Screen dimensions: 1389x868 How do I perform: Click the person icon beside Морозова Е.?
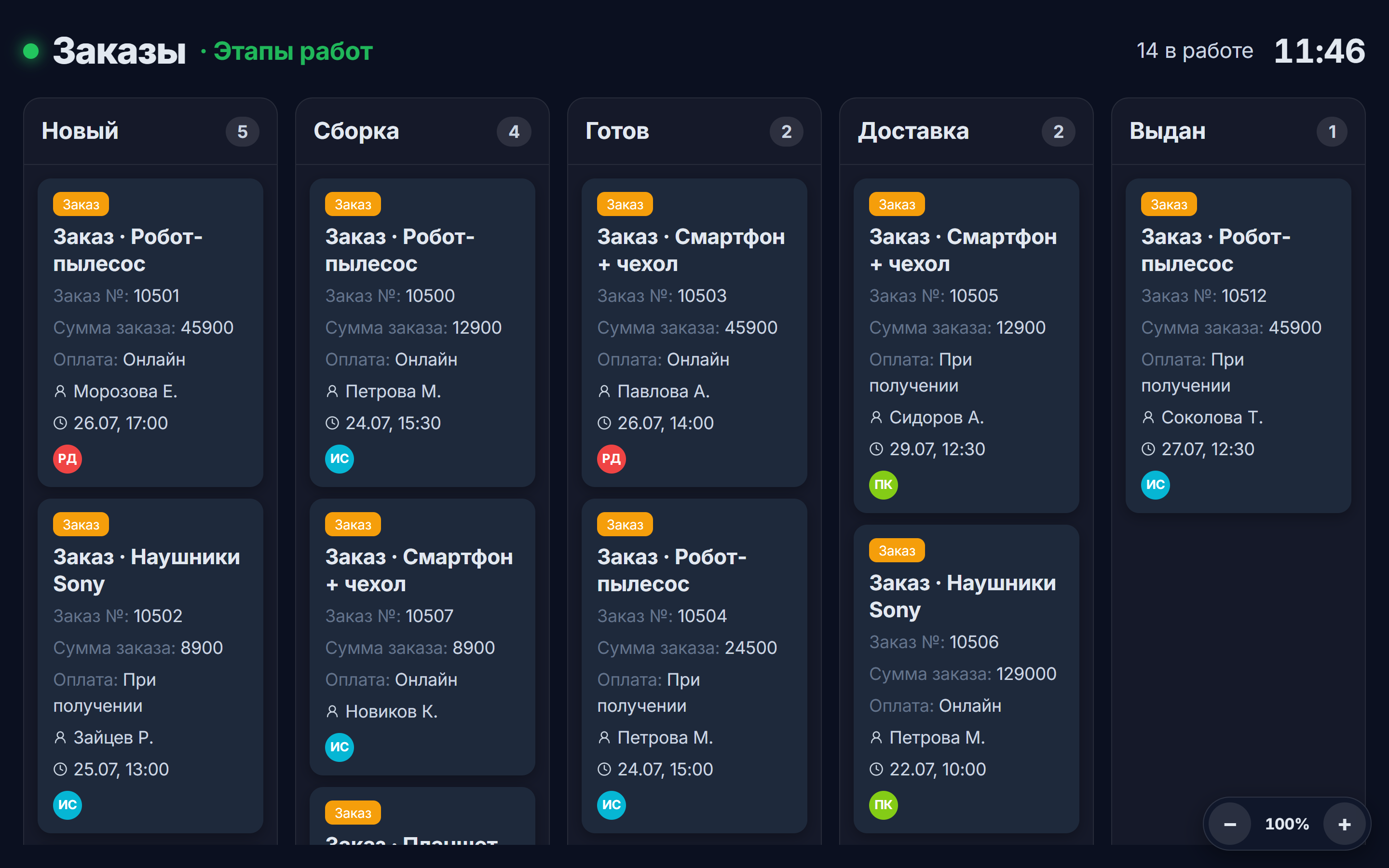click(60, 392)
